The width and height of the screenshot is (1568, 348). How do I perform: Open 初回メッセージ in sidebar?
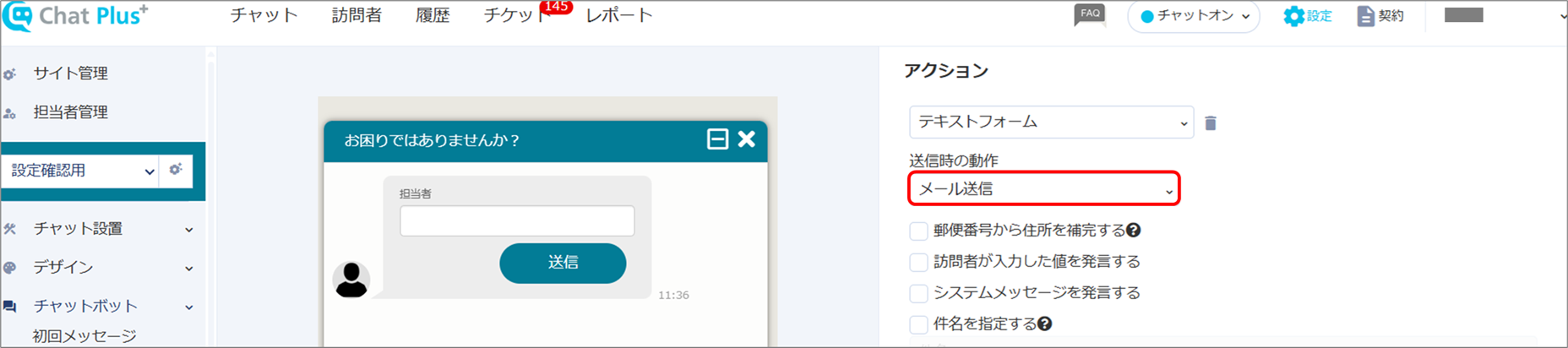click(x=84, y=336)
